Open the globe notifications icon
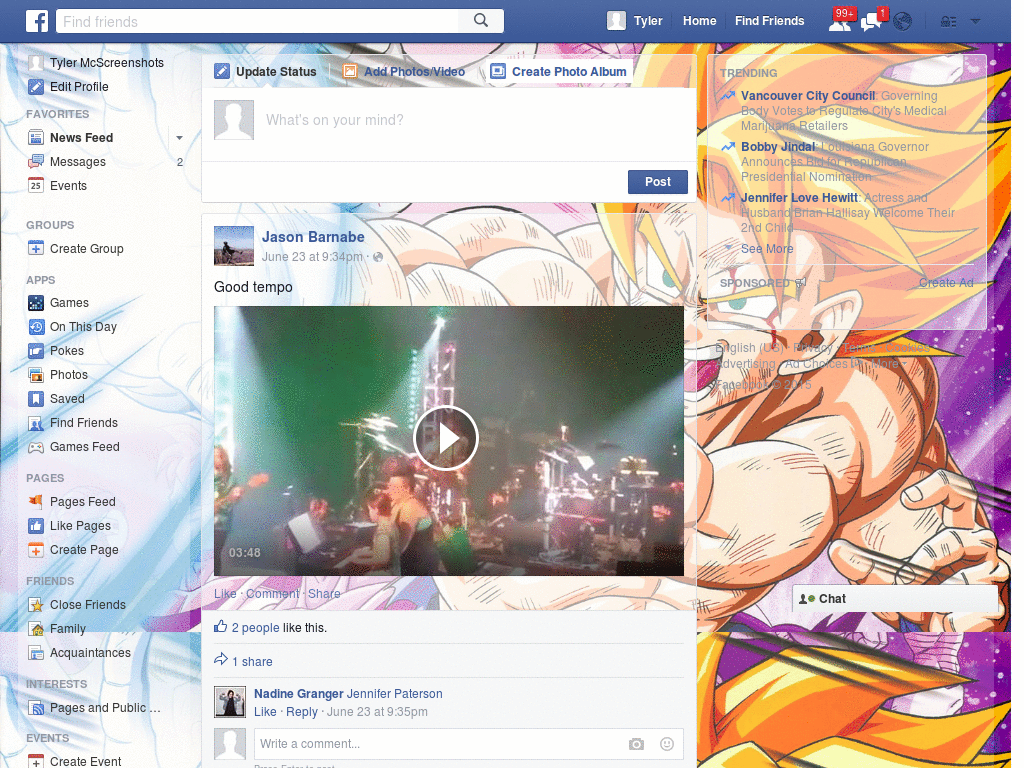This screenshot has height=768, width=1024. [903, 22]
